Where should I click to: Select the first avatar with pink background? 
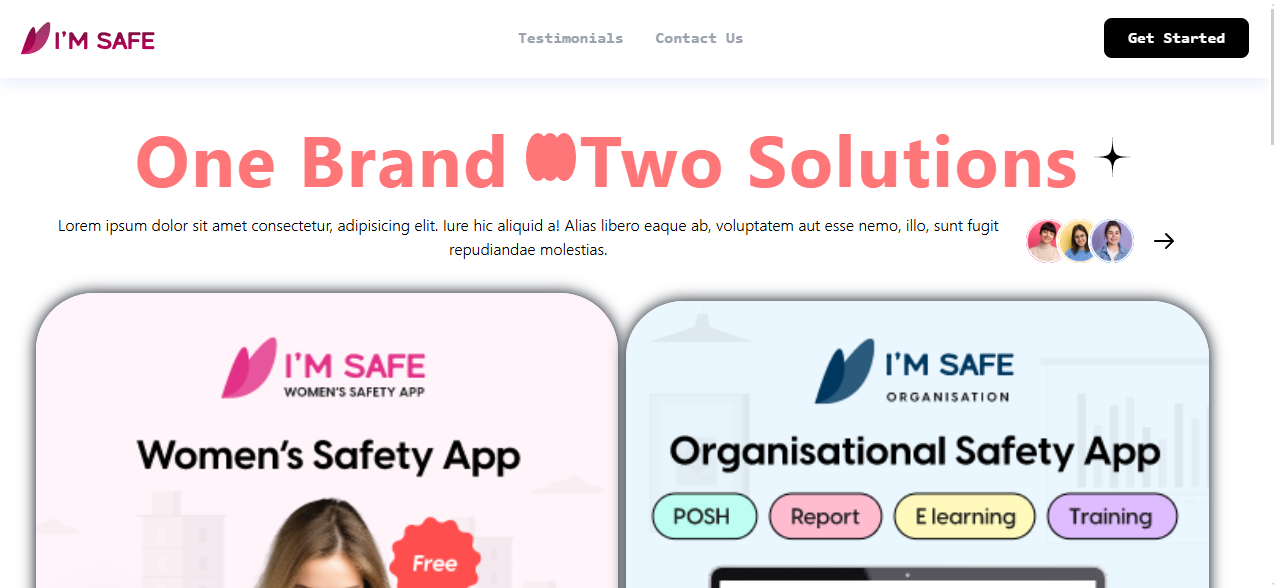[x=1047, y=241]
